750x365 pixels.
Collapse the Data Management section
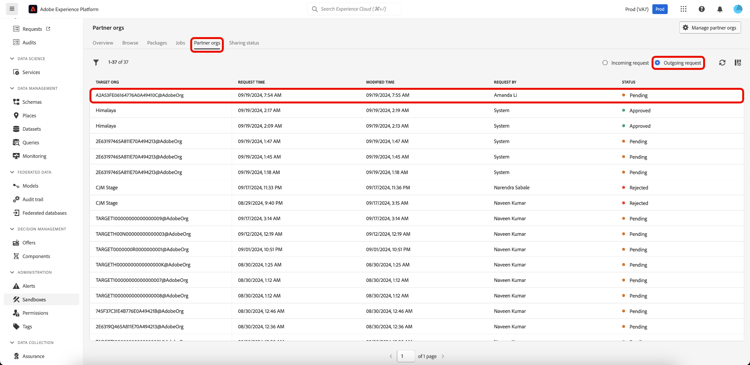pyautogui.click(x=12, y=88)
